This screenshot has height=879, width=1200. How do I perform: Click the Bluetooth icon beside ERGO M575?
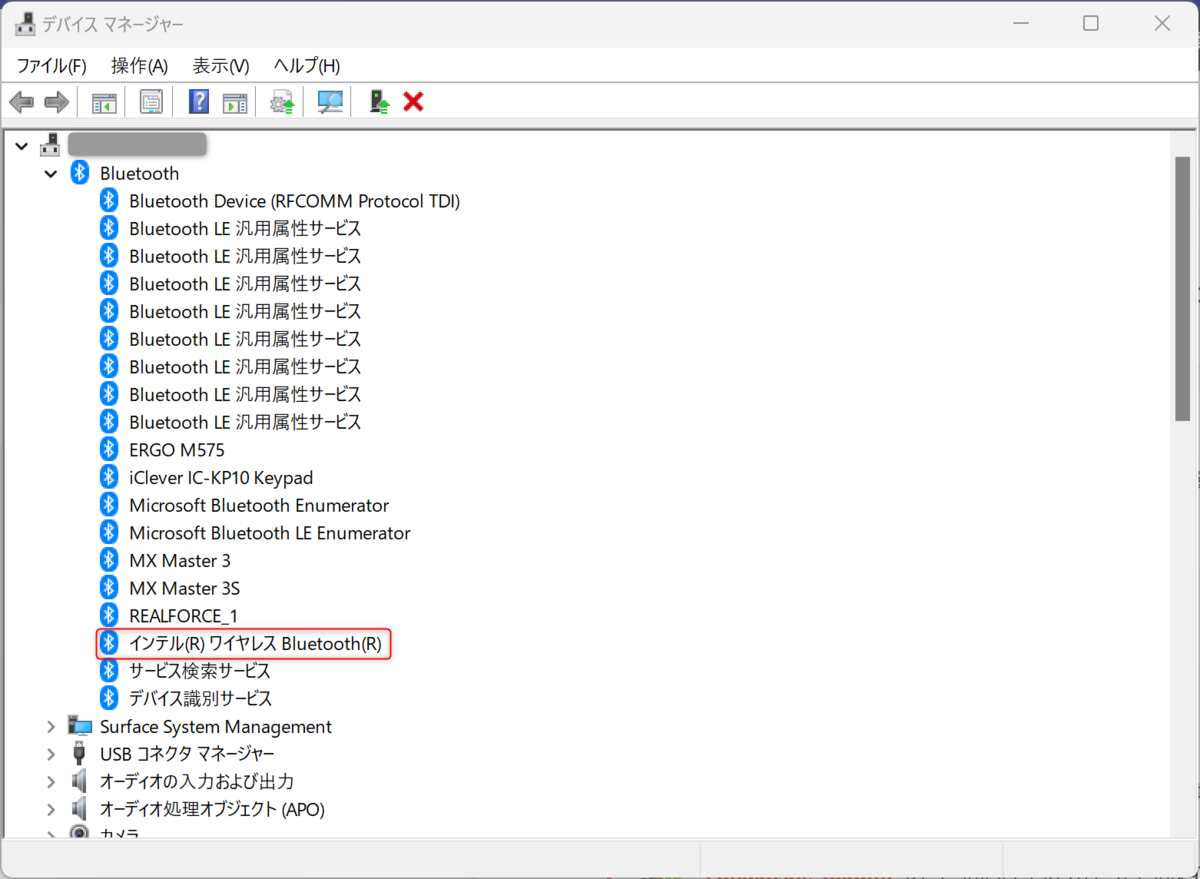tap(109, 450)
